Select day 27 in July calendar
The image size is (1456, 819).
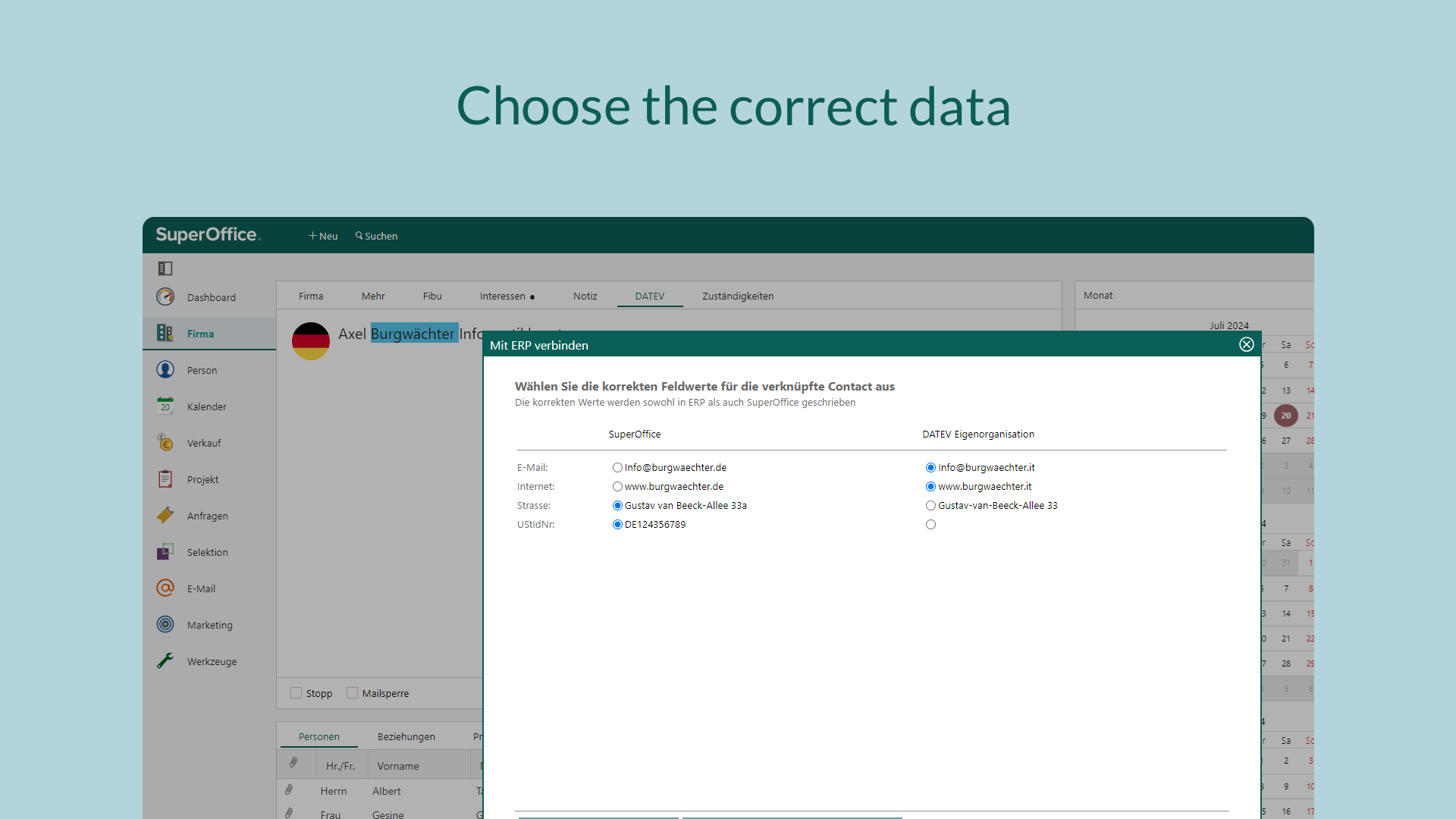1286,441
